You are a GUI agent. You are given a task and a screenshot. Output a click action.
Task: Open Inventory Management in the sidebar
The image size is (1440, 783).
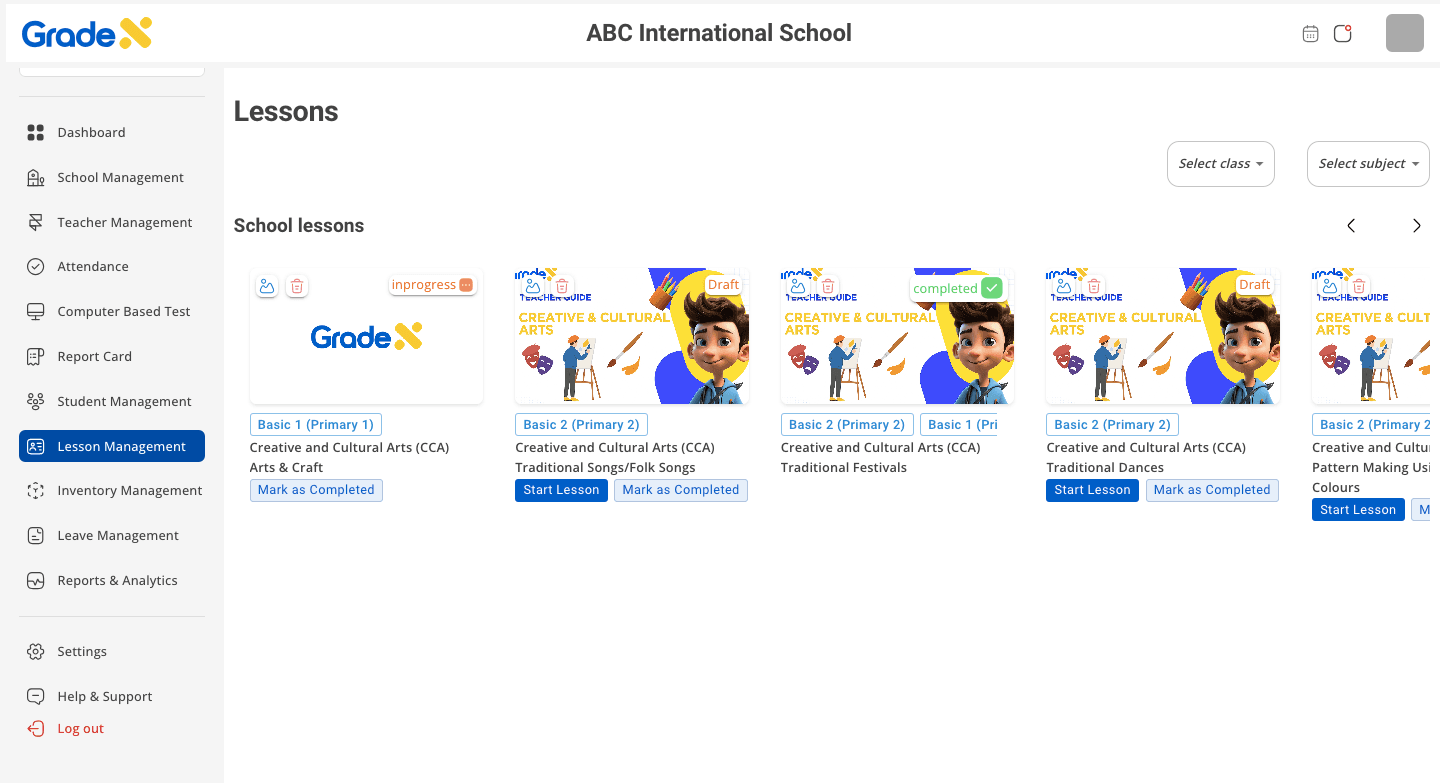[129, 491]
